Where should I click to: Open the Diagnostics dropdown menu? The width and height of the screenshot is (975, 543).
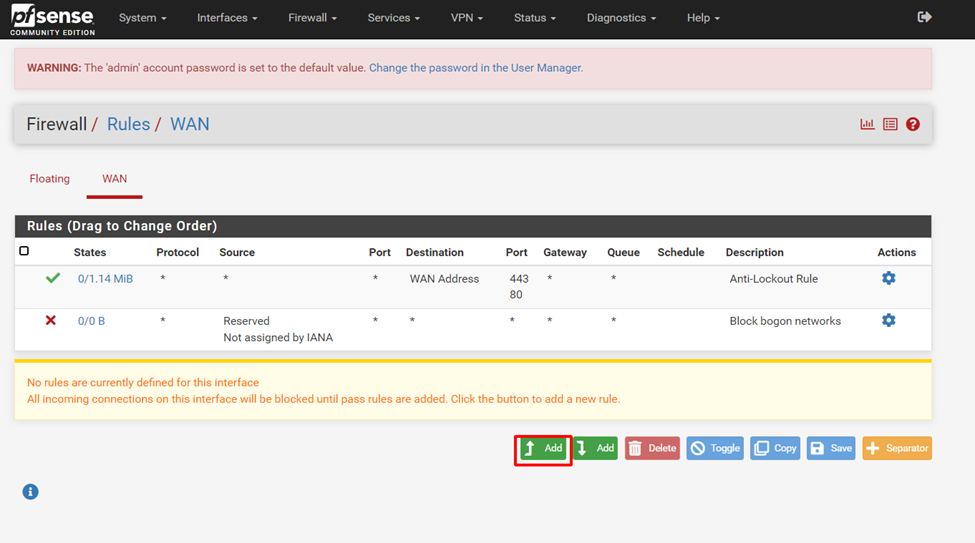point(621,18)
